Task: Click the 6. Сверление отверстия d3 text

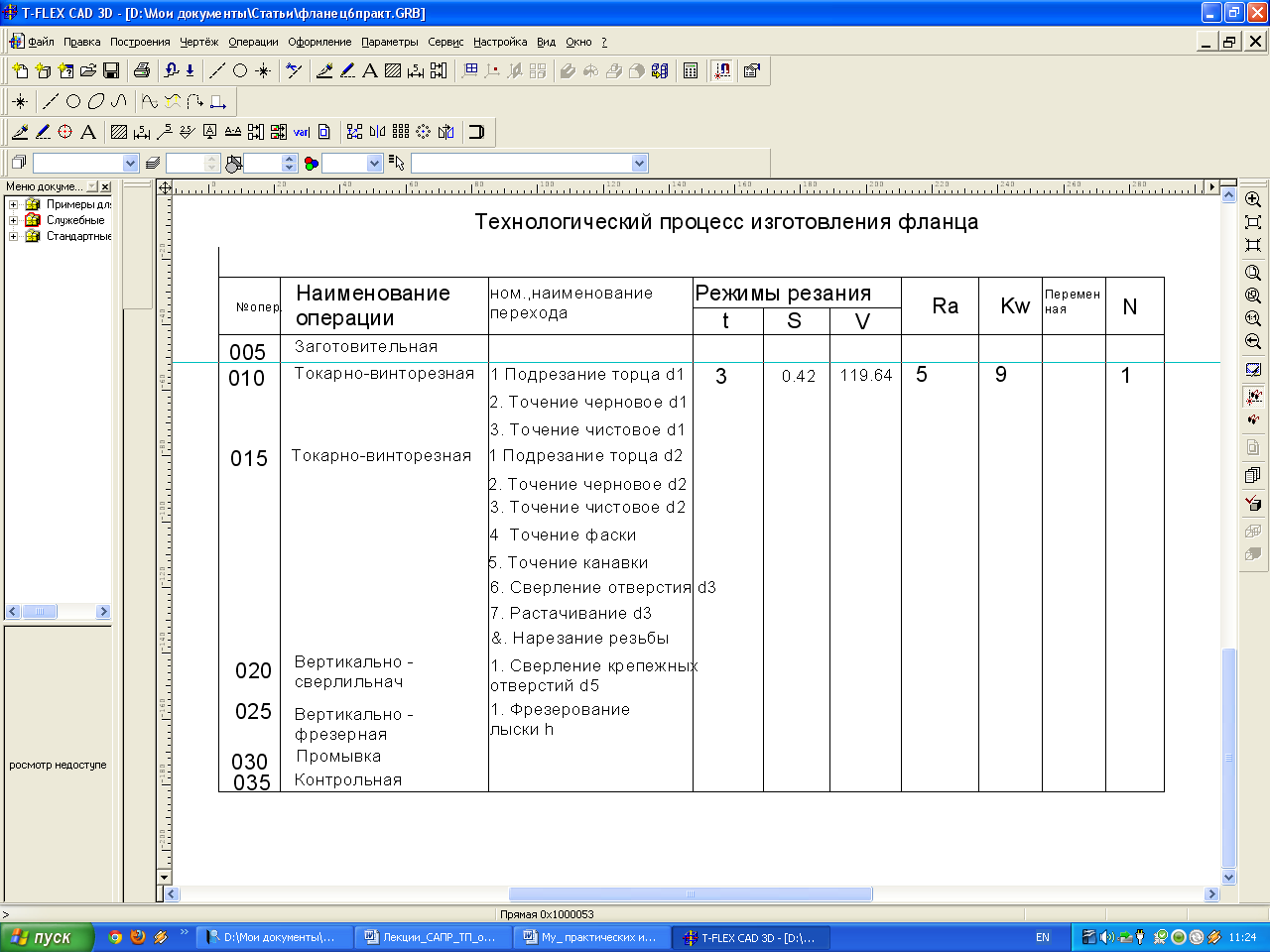Action: point(603,587)
